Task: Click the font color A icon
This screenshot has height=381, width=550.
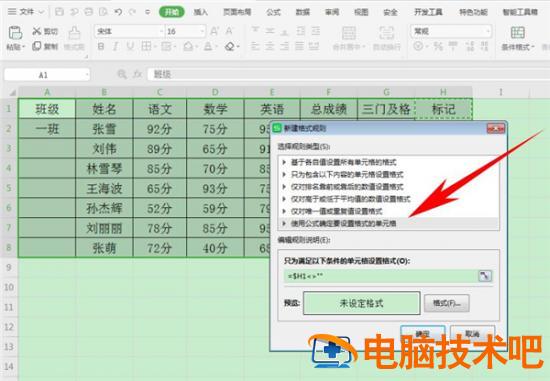Action: pyautogui.click(x=208, y=46)
